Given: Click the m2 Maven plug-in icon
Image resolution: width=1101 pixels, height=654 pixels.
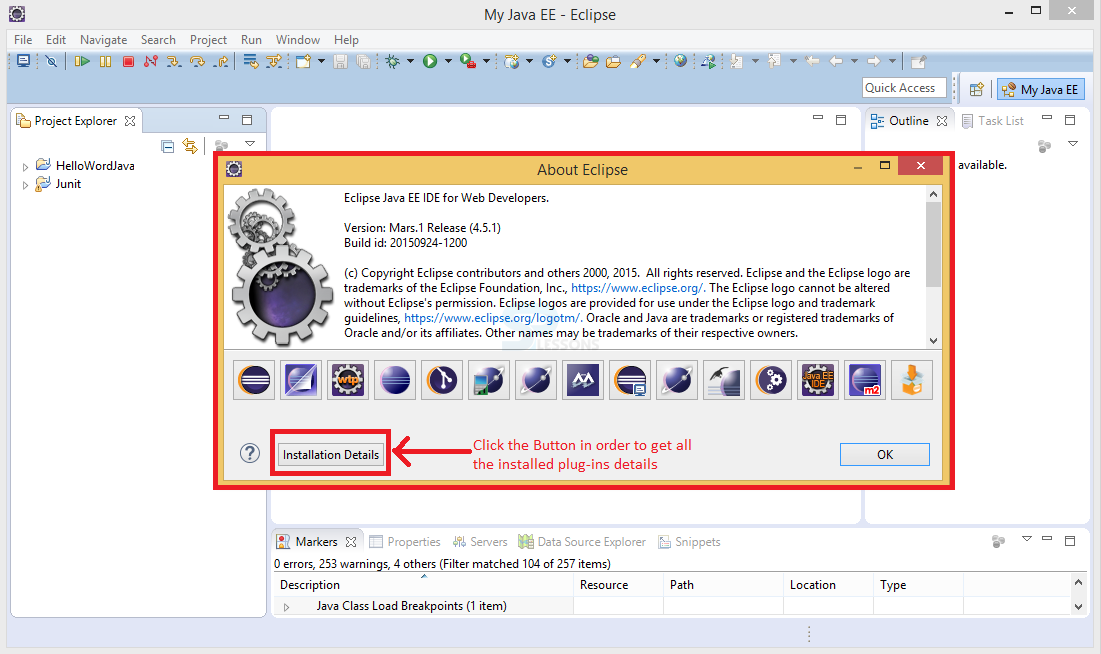Looking at the screenshot, I should (x=865, y=380).
